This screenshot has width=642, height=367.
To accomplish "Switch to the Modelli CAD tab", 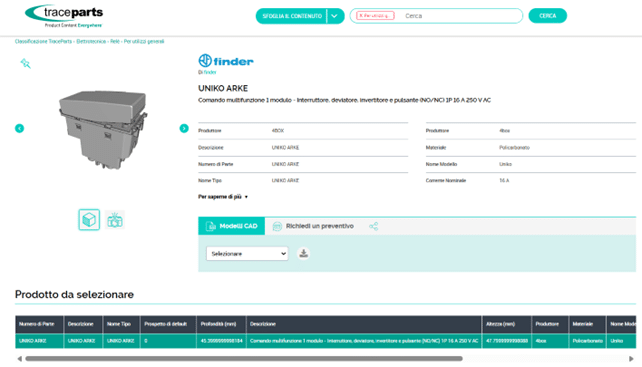I will [x=232, y=226].
